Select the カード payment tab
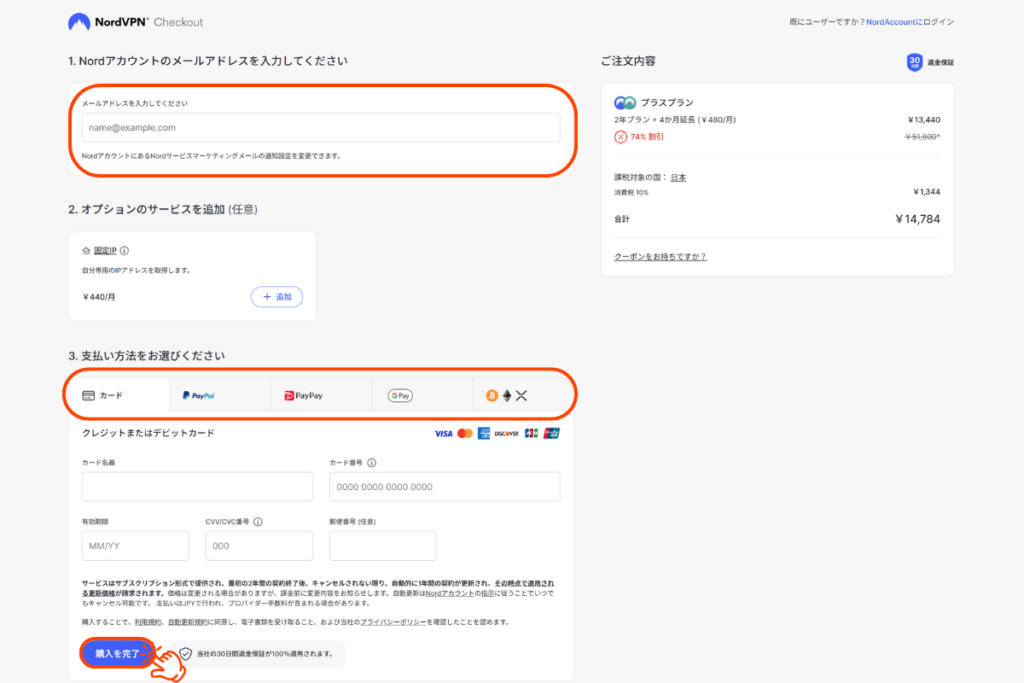1024x683 pixels. click(118, 396)
